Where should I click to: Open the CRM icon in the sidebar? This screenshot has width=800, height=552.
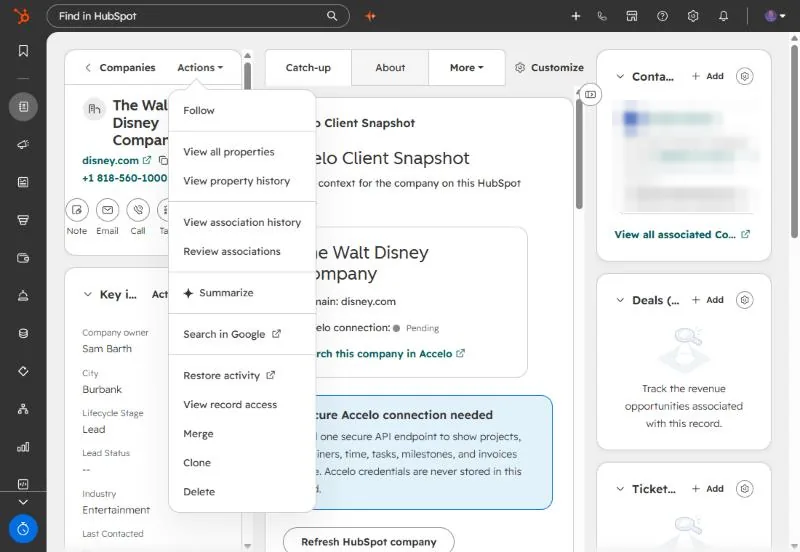(23, 107)
